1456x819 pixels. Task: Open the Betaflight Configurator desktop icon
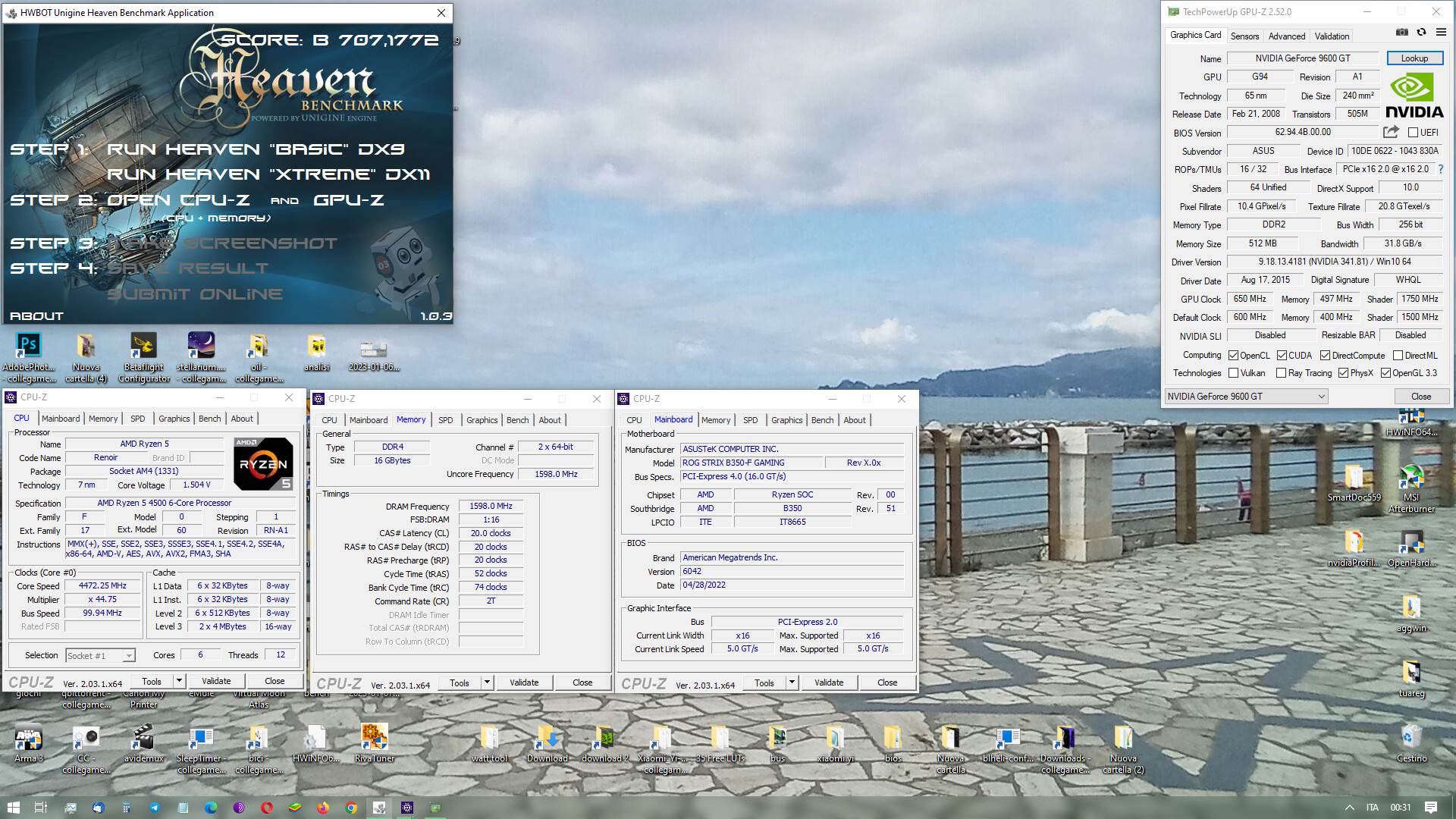pyautogui.click(x=144, y=357)
